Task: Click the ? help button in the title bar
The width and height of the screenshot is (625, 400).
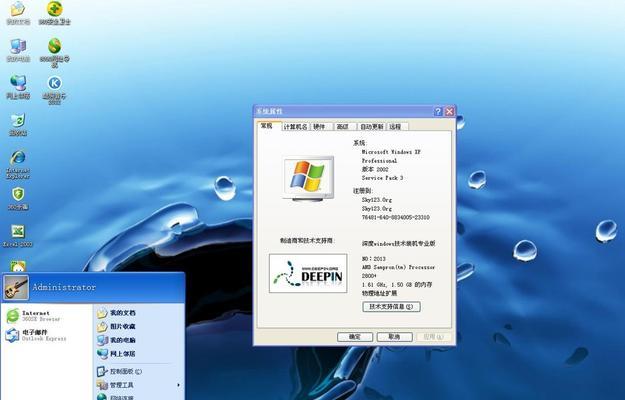Action: pos(438,112)
